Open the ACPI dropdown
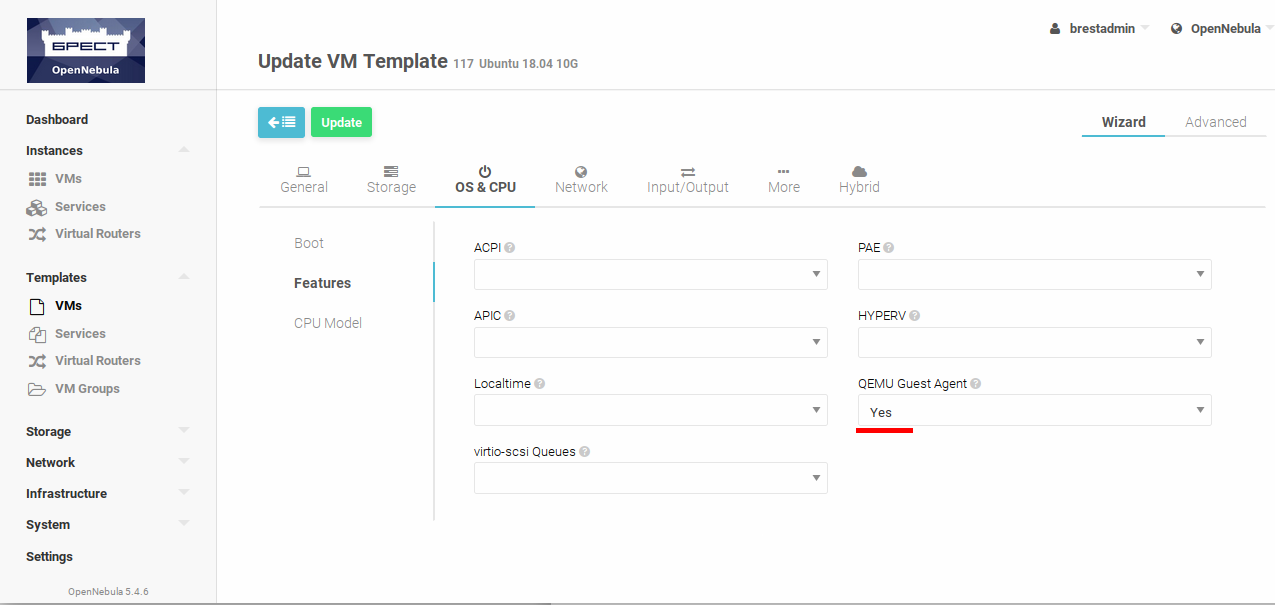The height and width of the screenshot is (605, 1275). tap(650, 274)
